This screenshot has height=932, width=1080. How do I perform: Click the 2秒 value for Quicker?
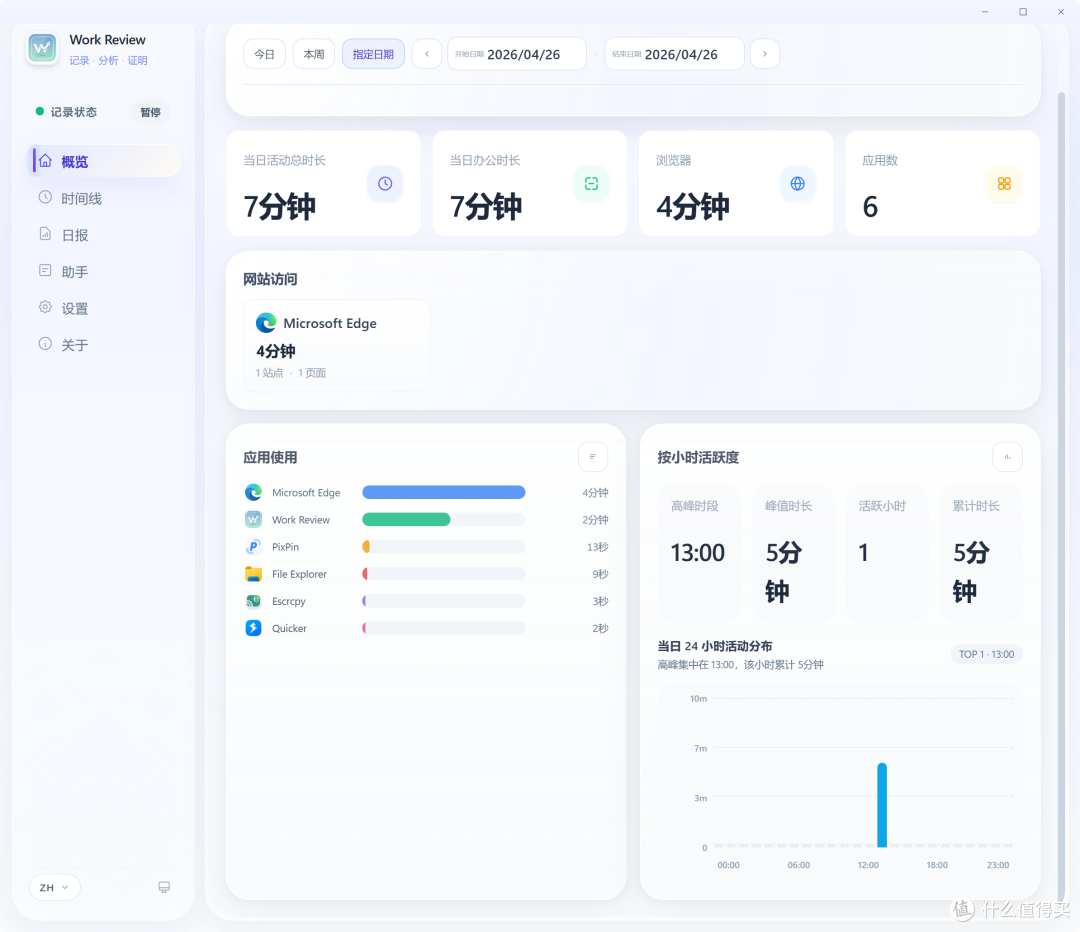tap(600, 628)
